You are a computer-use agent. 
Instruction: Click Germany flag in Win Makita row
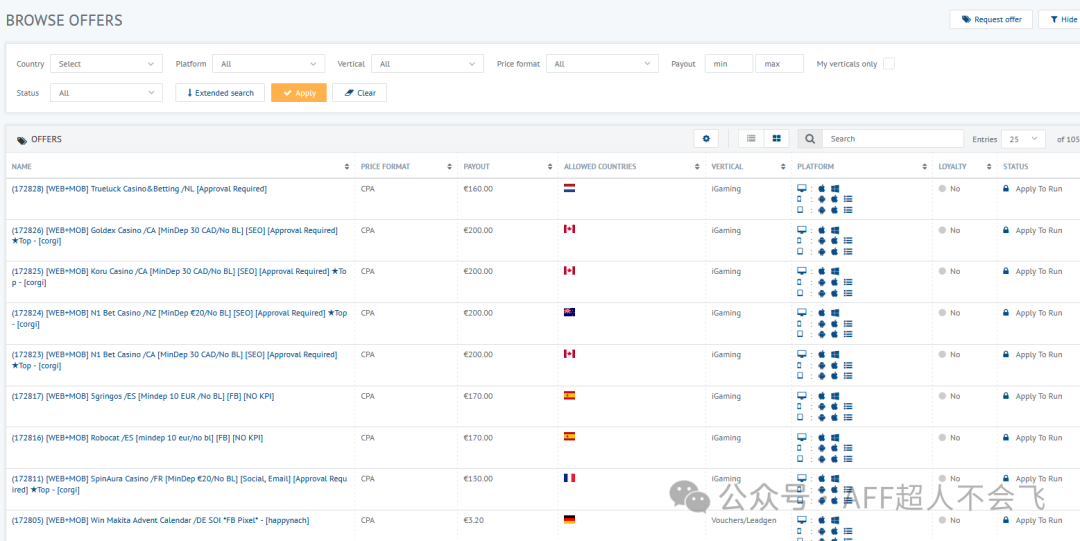point(569,520)
